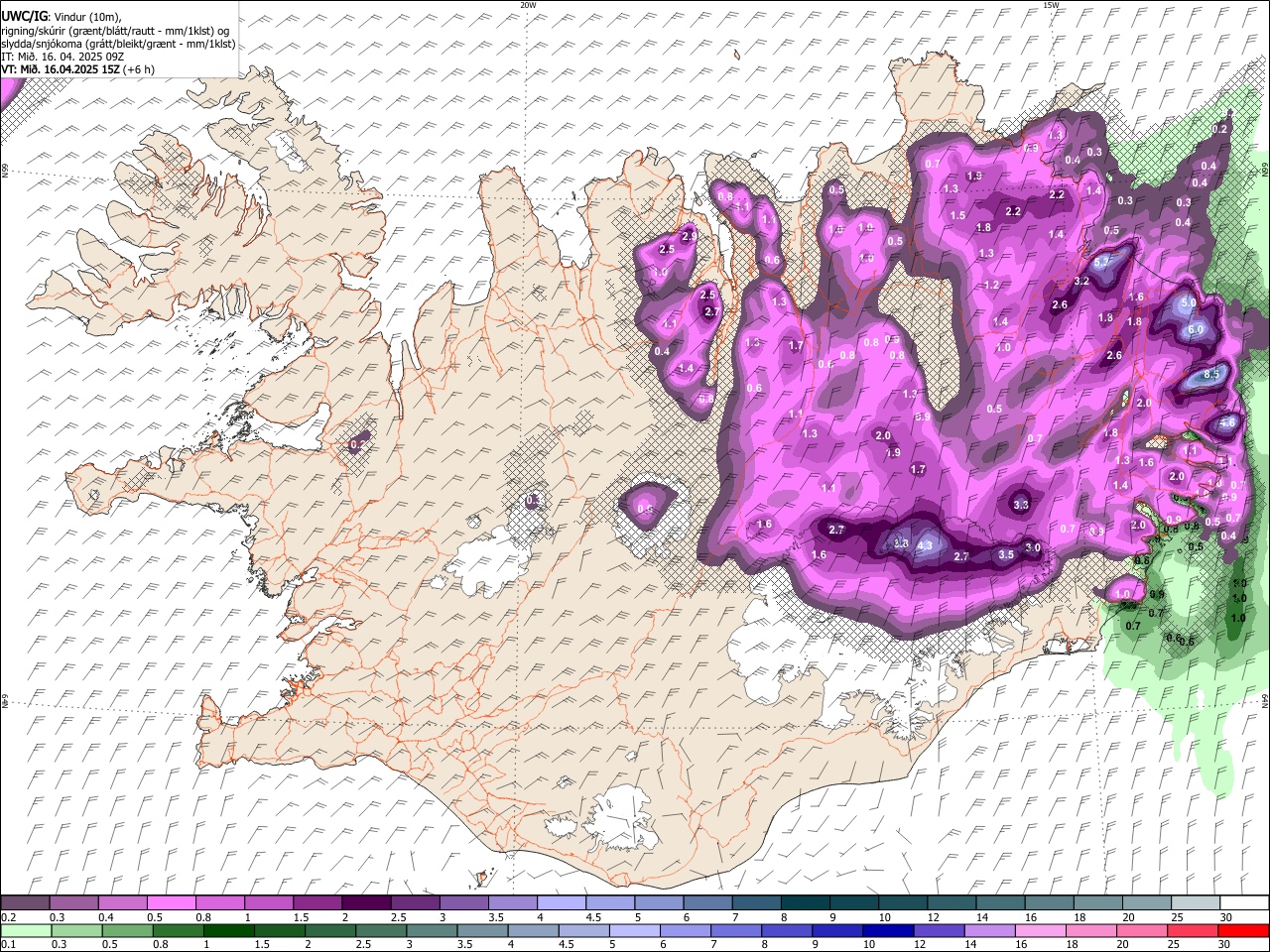Viewport: 1270px width, 952px height.
Task: Select the dark plum 0.2 swatch in the purple scale
Action: [x=25, y=903]
